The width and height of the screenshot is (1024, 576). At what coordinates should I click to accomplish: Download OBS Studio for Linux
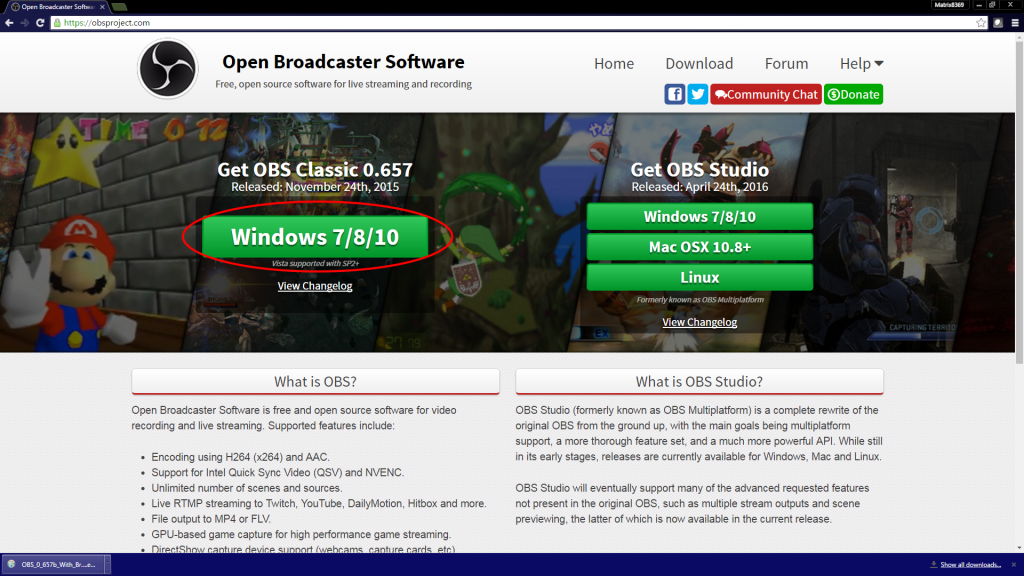pos(699,277)
